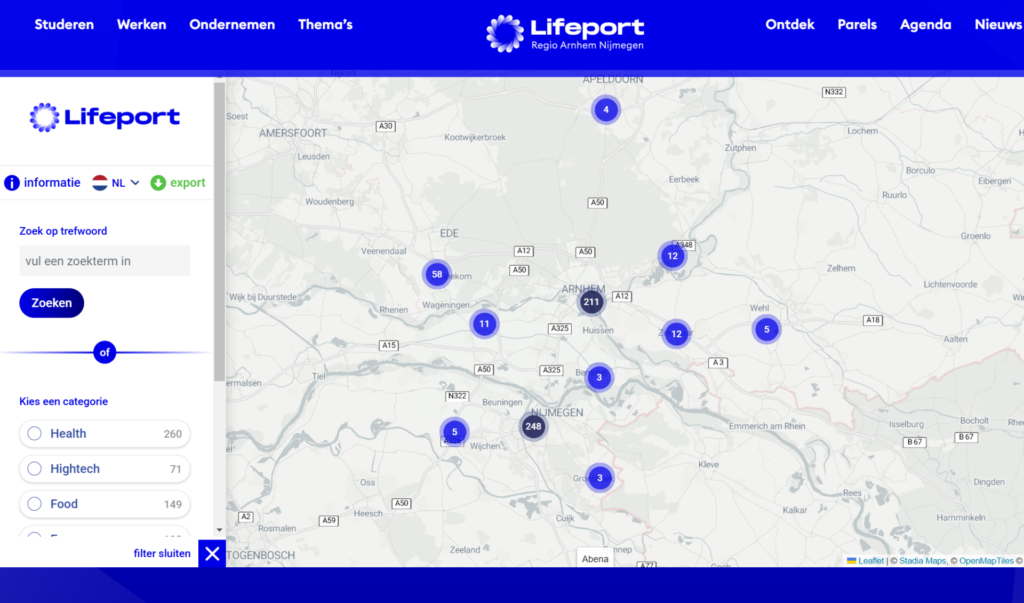This screenshot has width=1024, height=603.
Task: Click the Food category count 149
Action: tap(172, 504)
